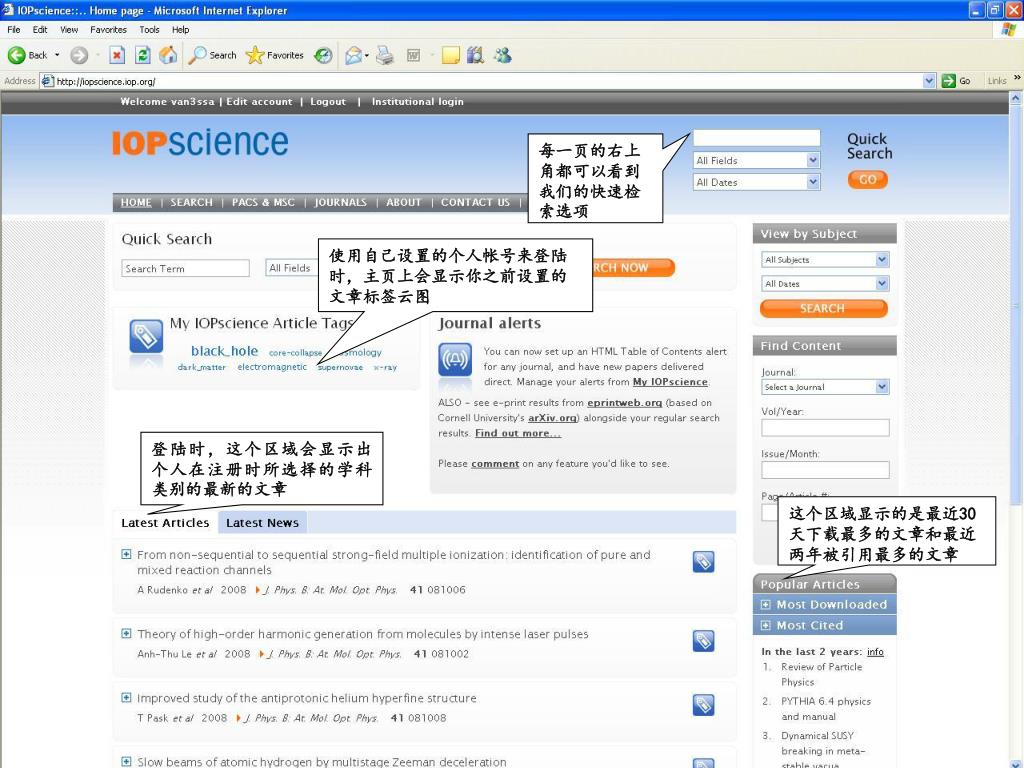Open the Edit menu
The image size is (1024, 768).
pos(40,29)
